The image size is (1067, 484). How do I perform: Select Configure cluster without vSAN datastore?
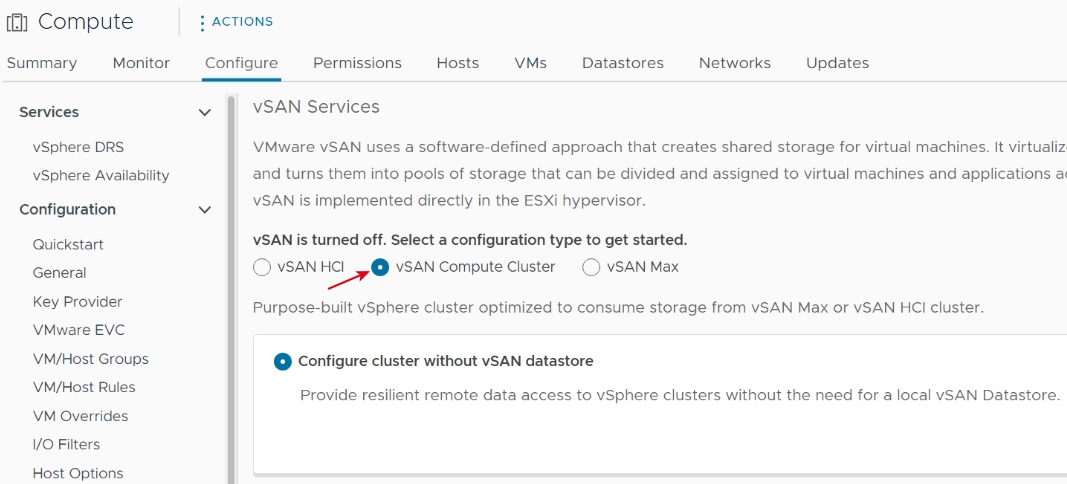pos(282,361)
